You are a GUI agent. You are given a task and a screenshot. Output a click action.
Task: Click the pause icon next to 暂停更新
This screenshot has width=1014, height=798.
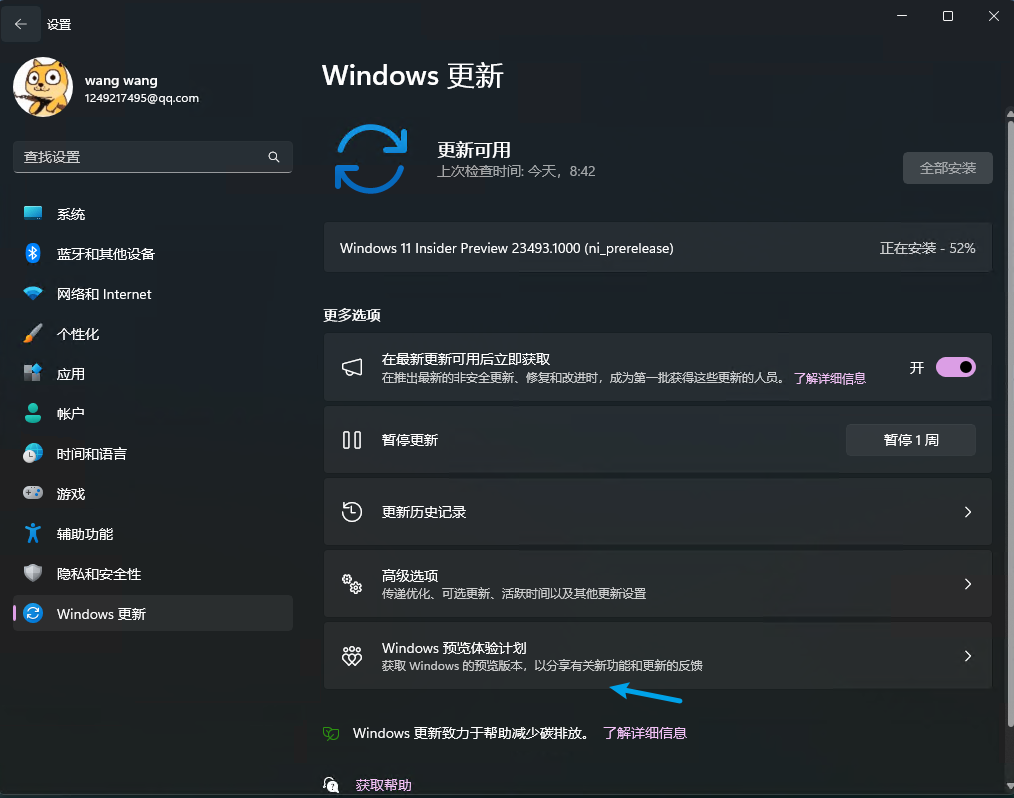(352, 440)
